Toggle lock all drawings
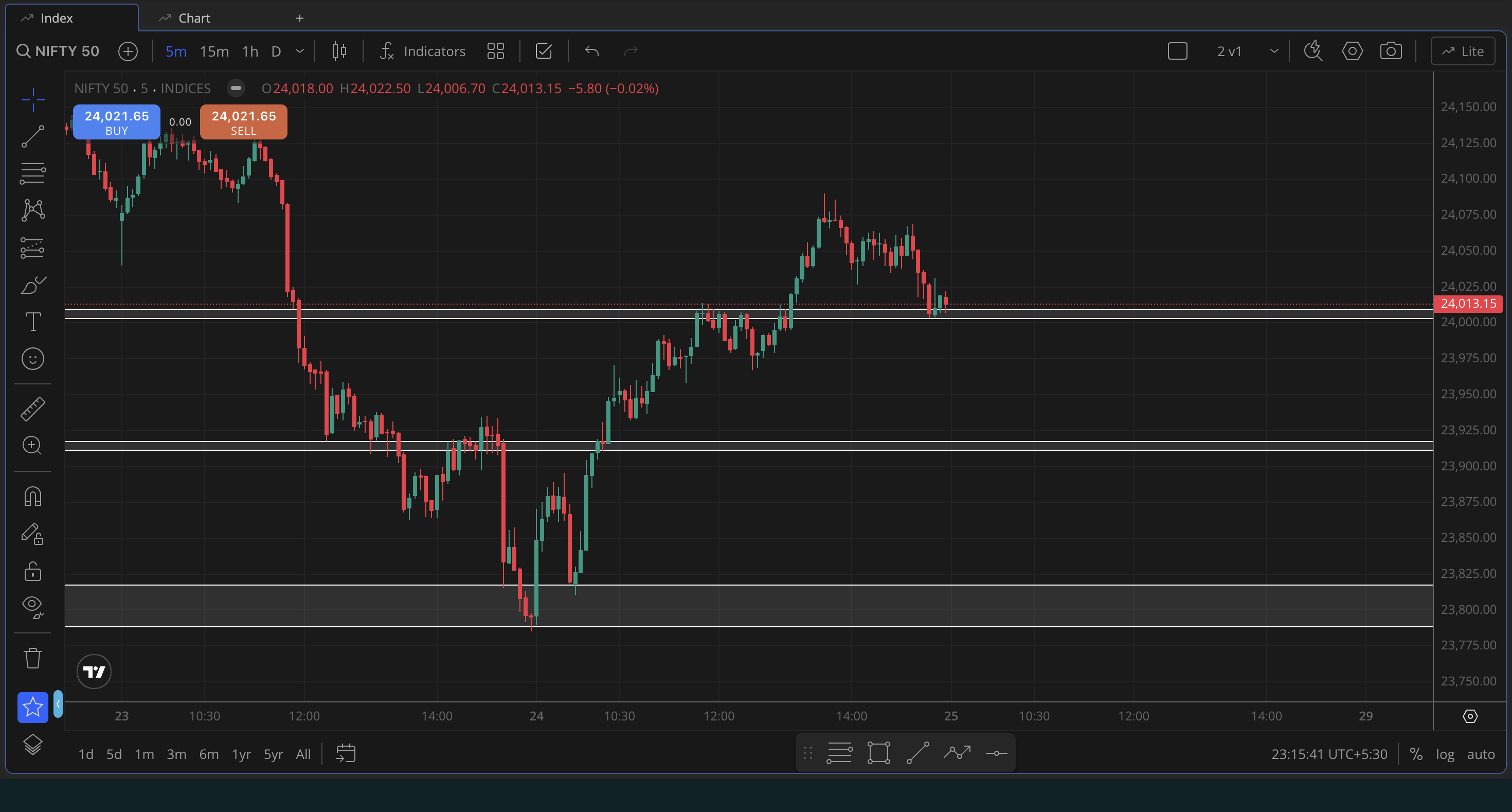Screen dimensions: 1512x812 coord(33,571)
